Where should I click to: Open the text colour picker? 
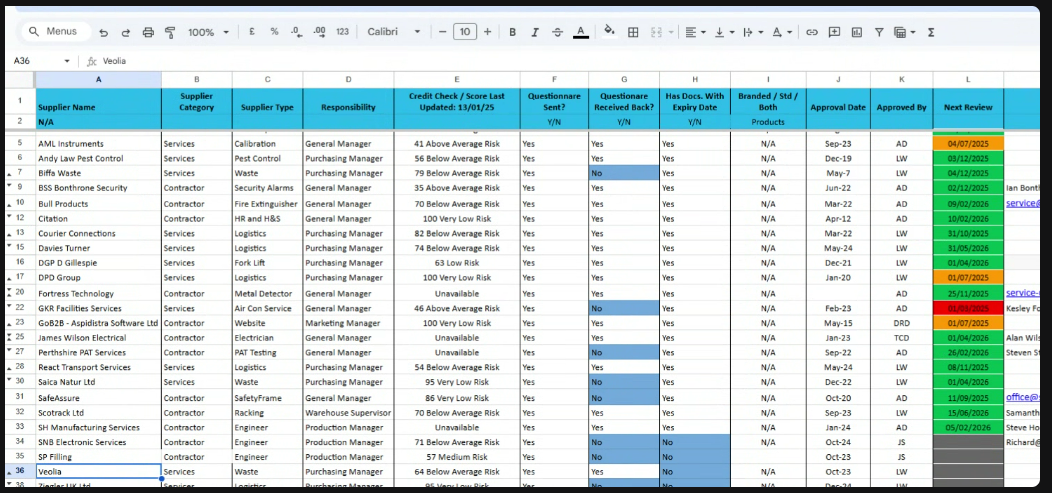[581, 32]
